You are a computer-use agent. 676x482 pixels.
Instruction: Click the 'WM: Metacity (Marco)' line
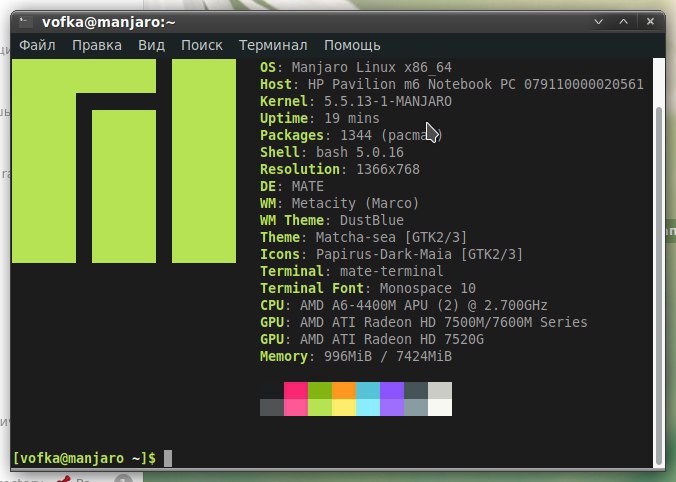(x=339, y=203)
